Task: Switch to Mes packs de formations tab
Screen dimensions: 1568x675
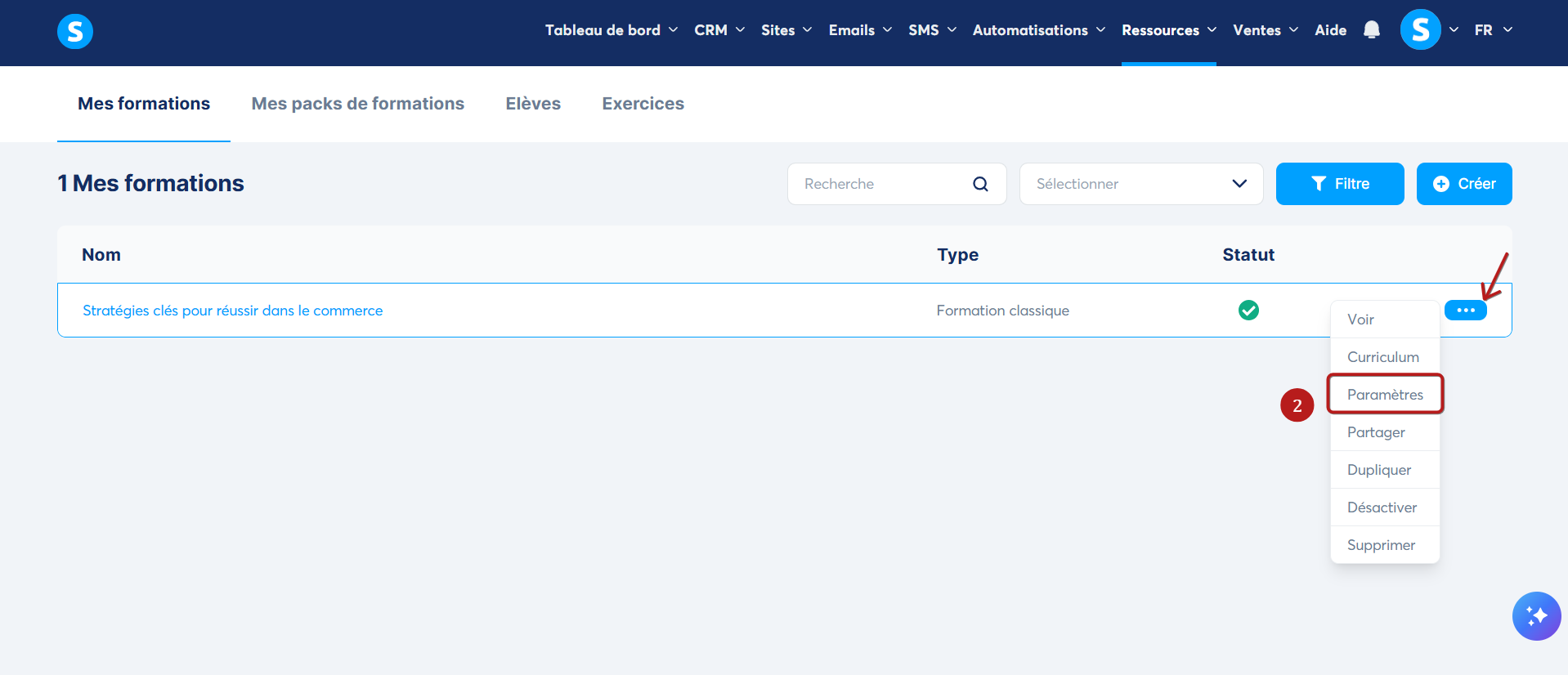Action: click(357, 104)
